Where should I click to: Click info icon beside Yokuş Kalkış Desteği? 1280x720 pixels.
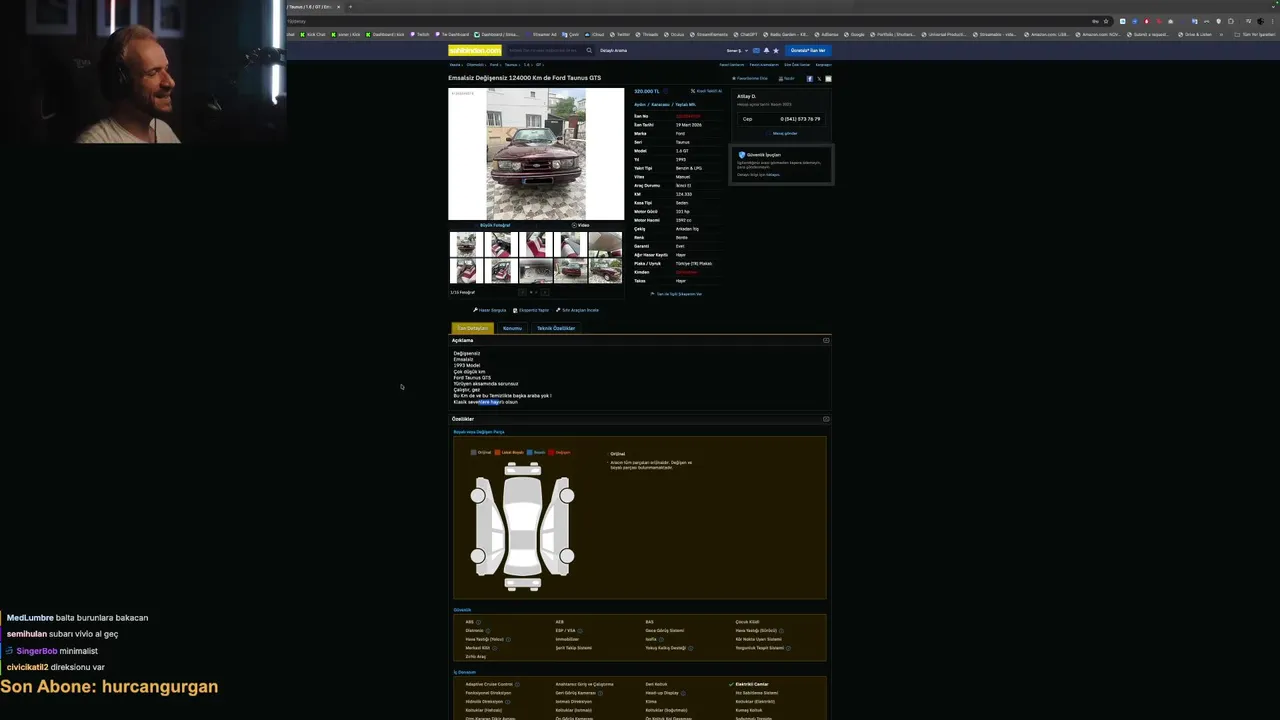[691, 648]
